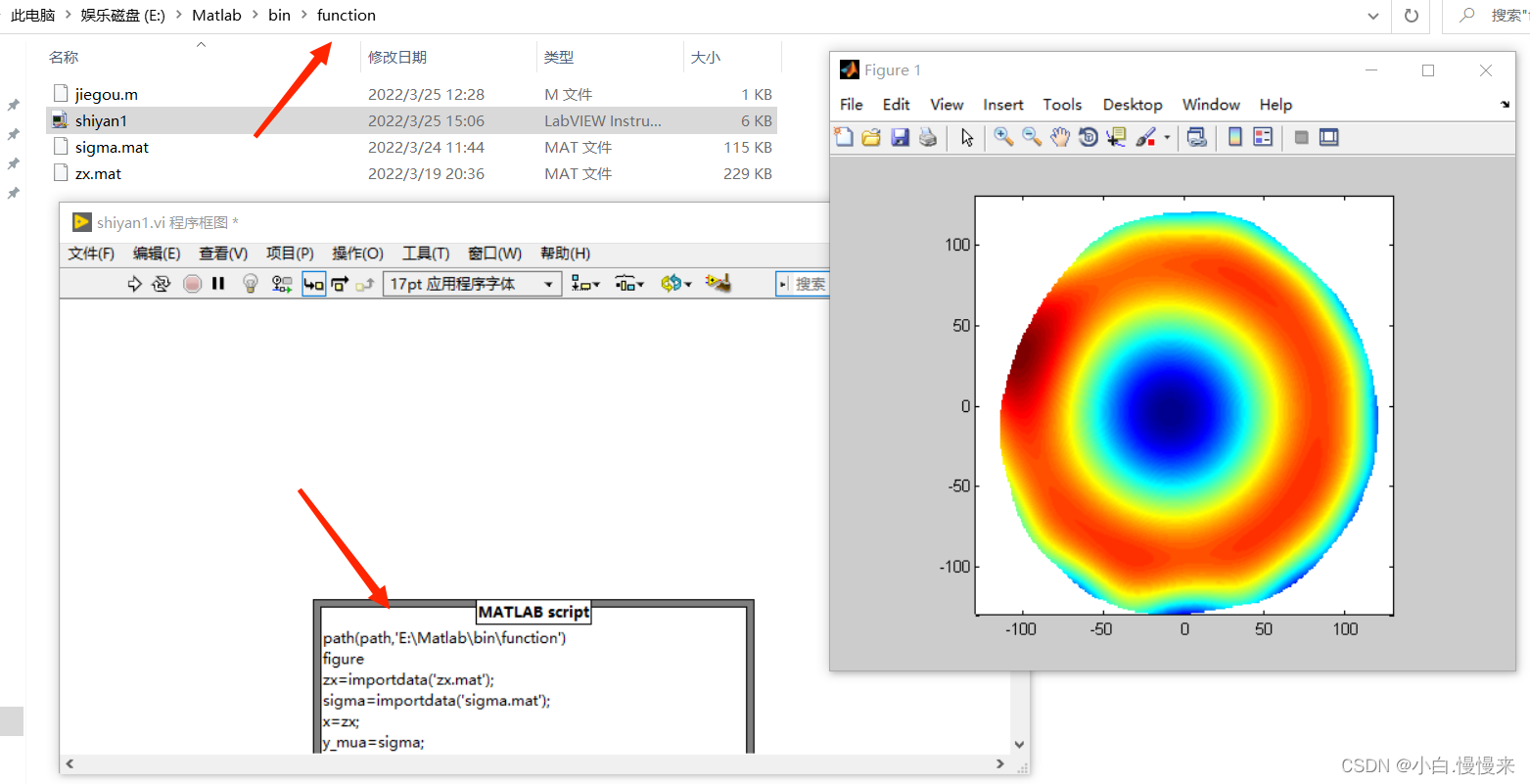This screenshot has height=784, width=1530.
Task: Open the Tools menu in Figure 1
Action: 1062,105
